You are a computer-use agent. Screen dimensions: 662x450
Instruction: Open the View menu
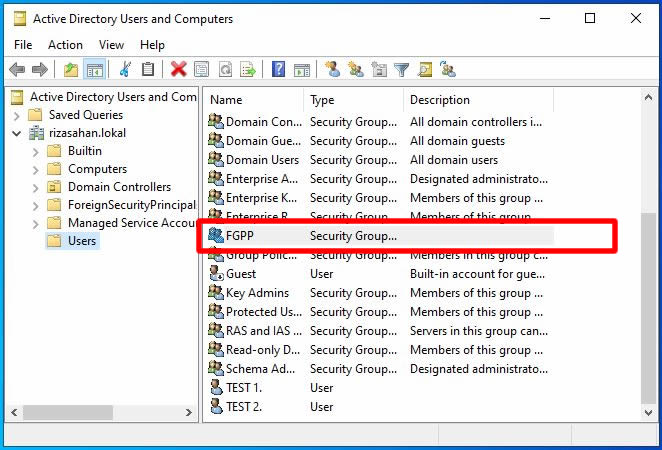click(x=111, y=45)
